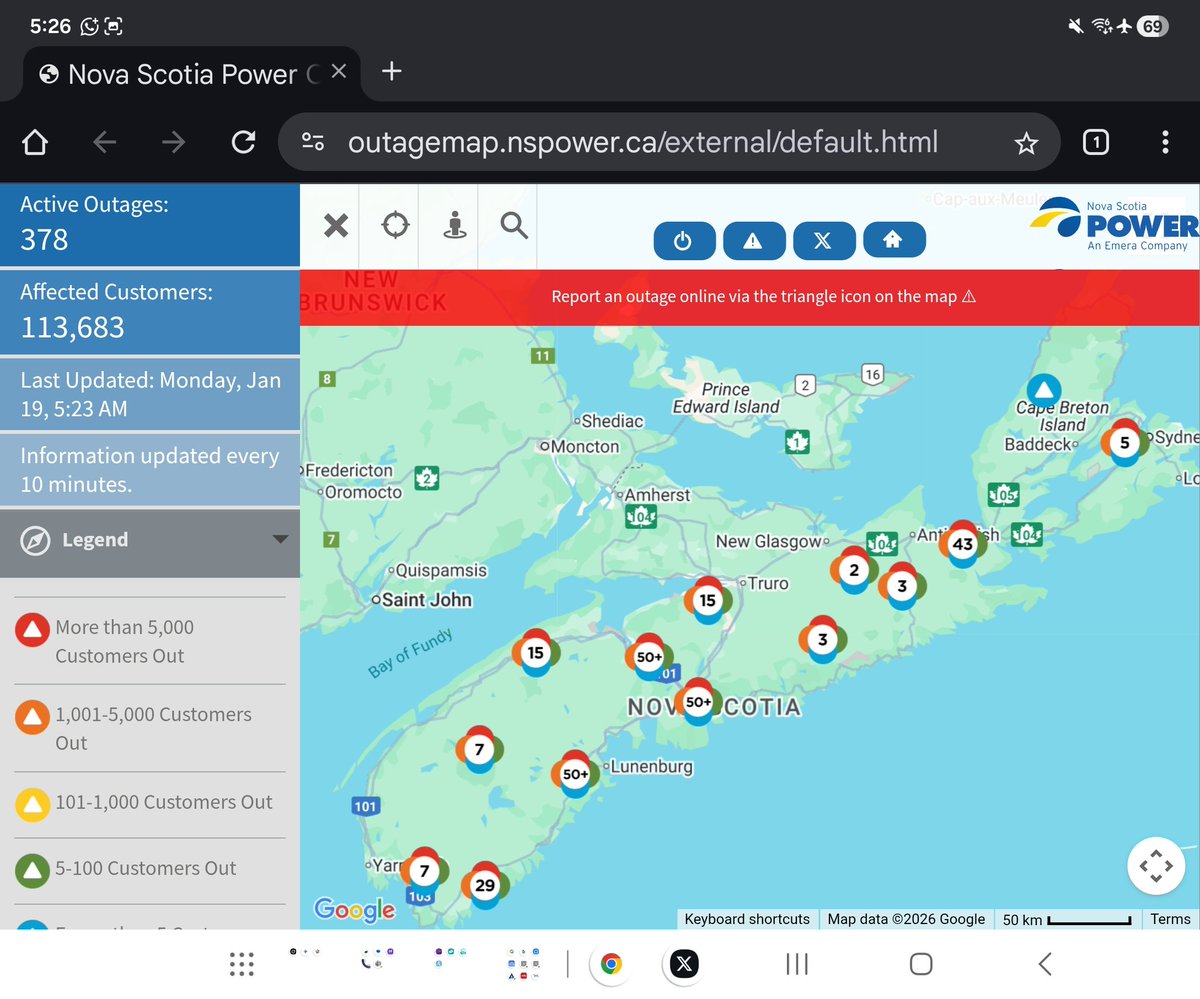
Task: Select the 29 outage cluster on the south shore
Action: click(x=485, y=885)
